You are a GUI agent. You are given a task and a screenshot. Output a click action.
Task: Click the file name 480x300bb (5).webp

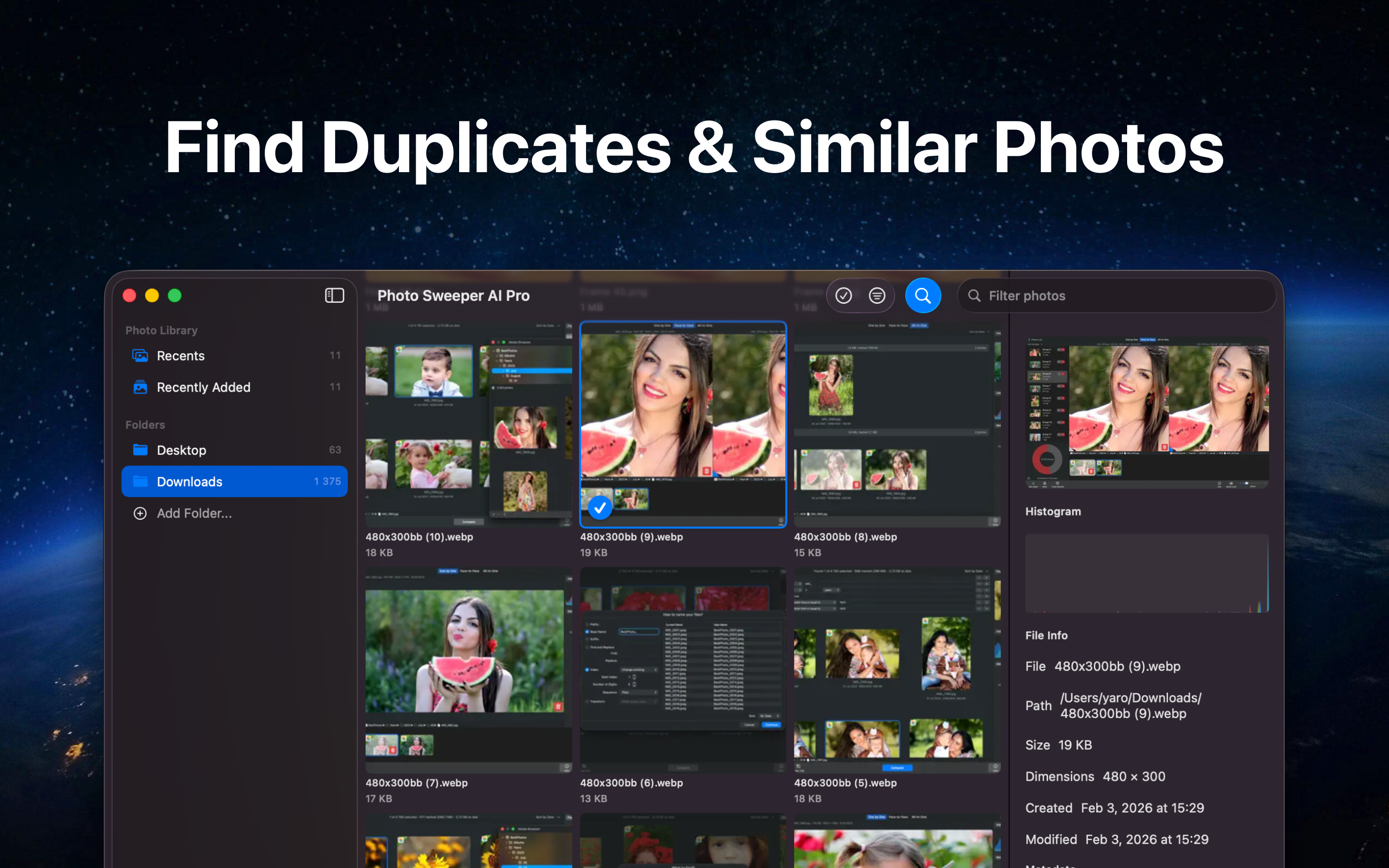(845, 783)
